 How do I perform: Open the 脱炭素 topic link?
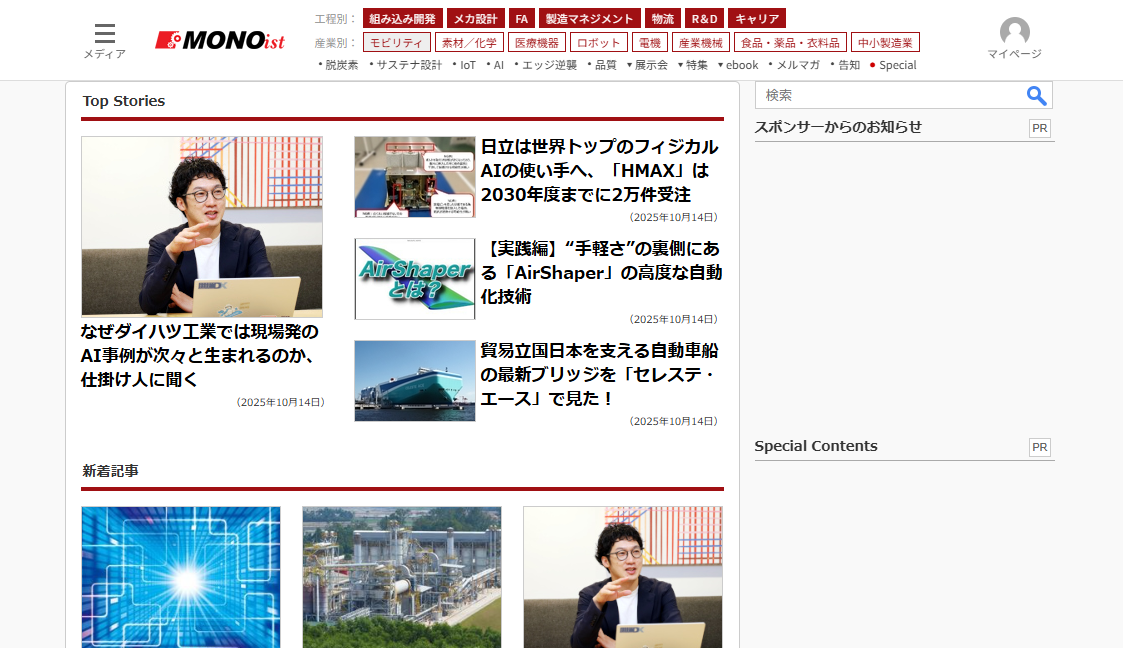coord(341,65)
